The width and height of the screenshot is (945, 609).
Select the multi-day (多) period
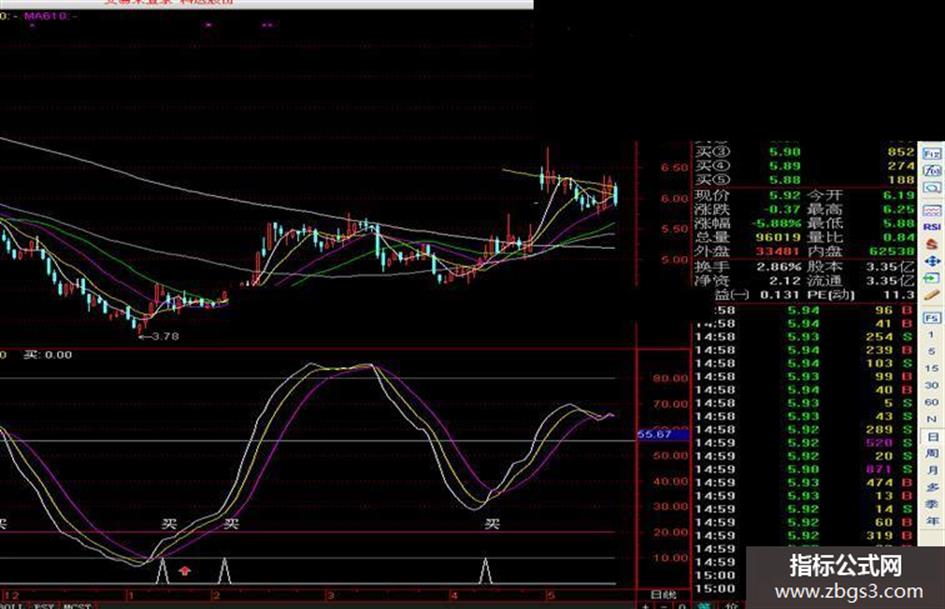click(x=932, y=487)
